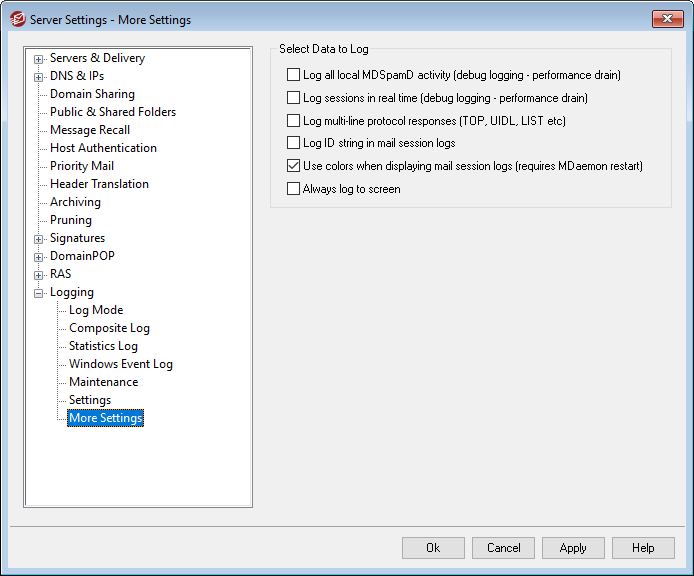
Task: Open Help for this dialog
Action: click(x=643, y=548)
